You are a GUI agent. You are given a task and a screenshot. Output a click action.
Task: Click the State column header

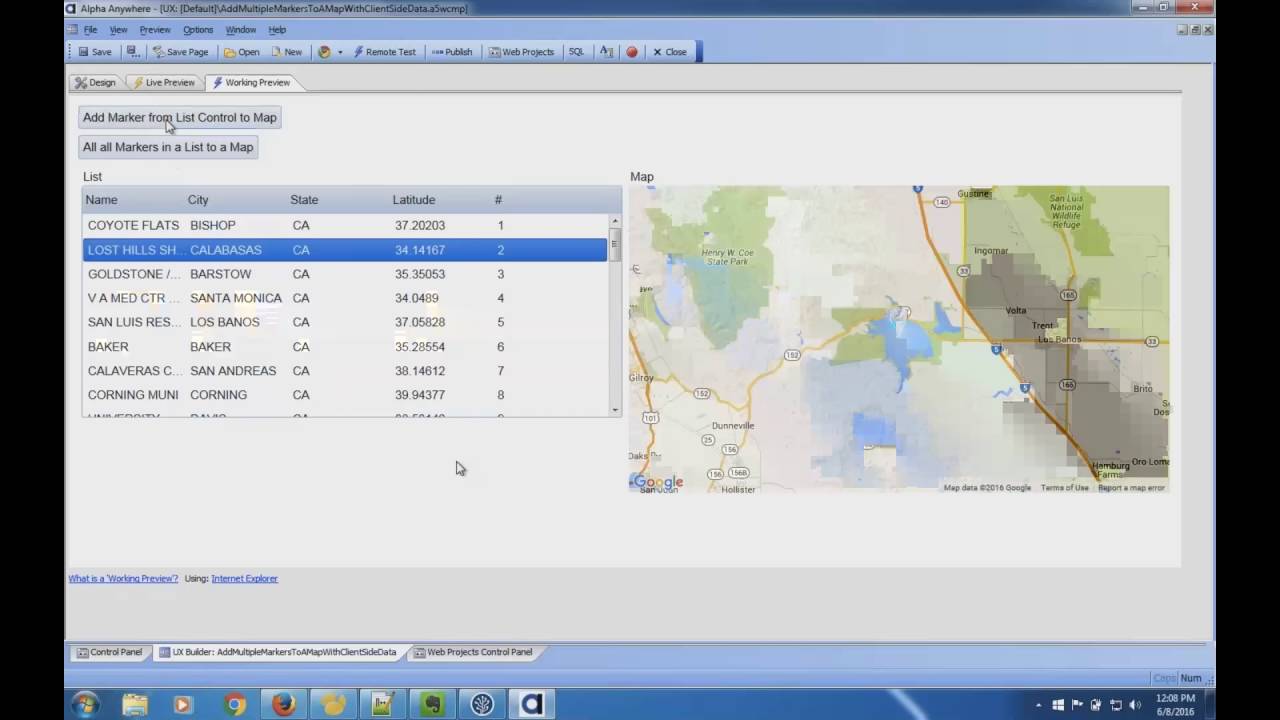click(304, 200)
